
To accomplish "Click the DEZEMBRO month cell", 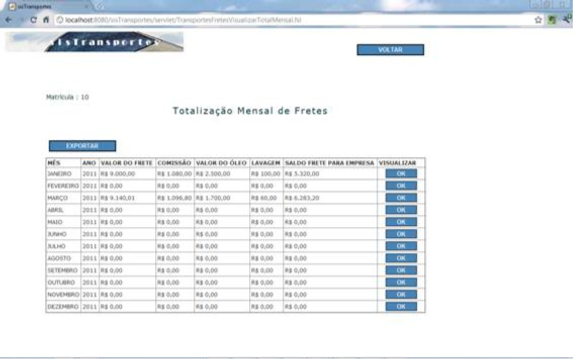I will (x=63, y=307).
